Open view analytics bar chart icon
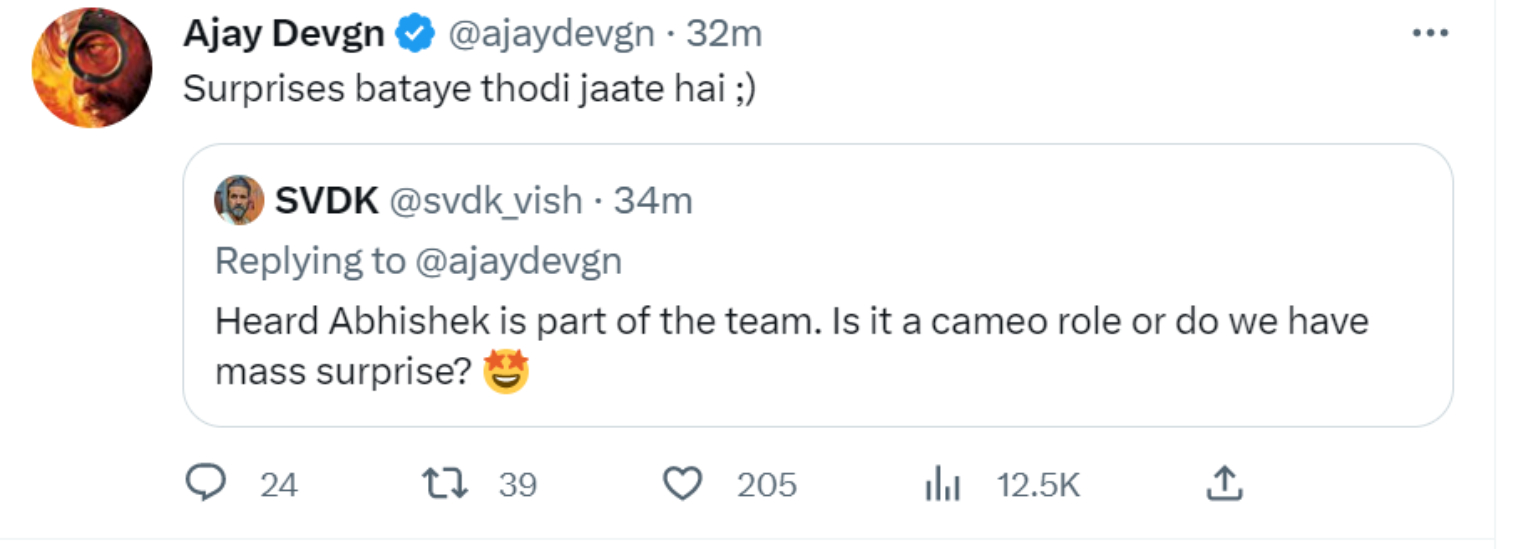1526x549 pixels. (941, 485)
